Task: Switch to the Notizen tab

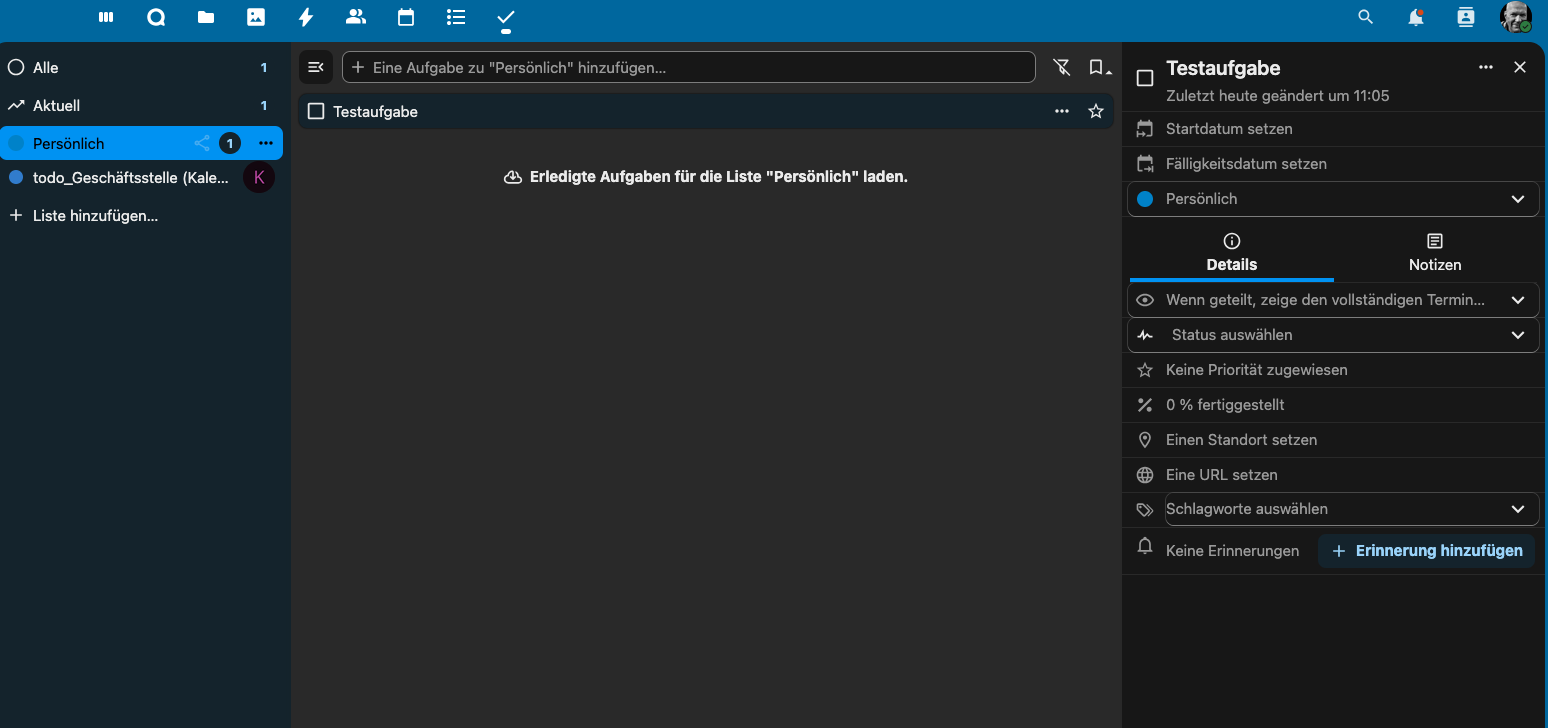Action: pos(1434,253)
